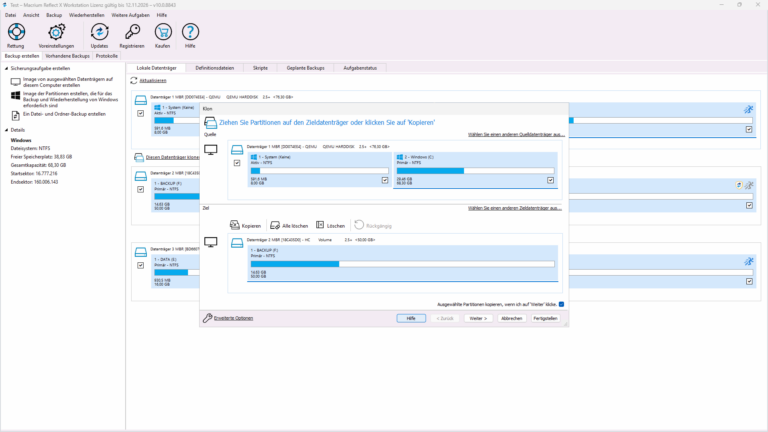This screenshot has width=768, height=432.
Task: Click 'Wählen Sie einen anderen Quelldatenträger aus'
Action: 516,134
